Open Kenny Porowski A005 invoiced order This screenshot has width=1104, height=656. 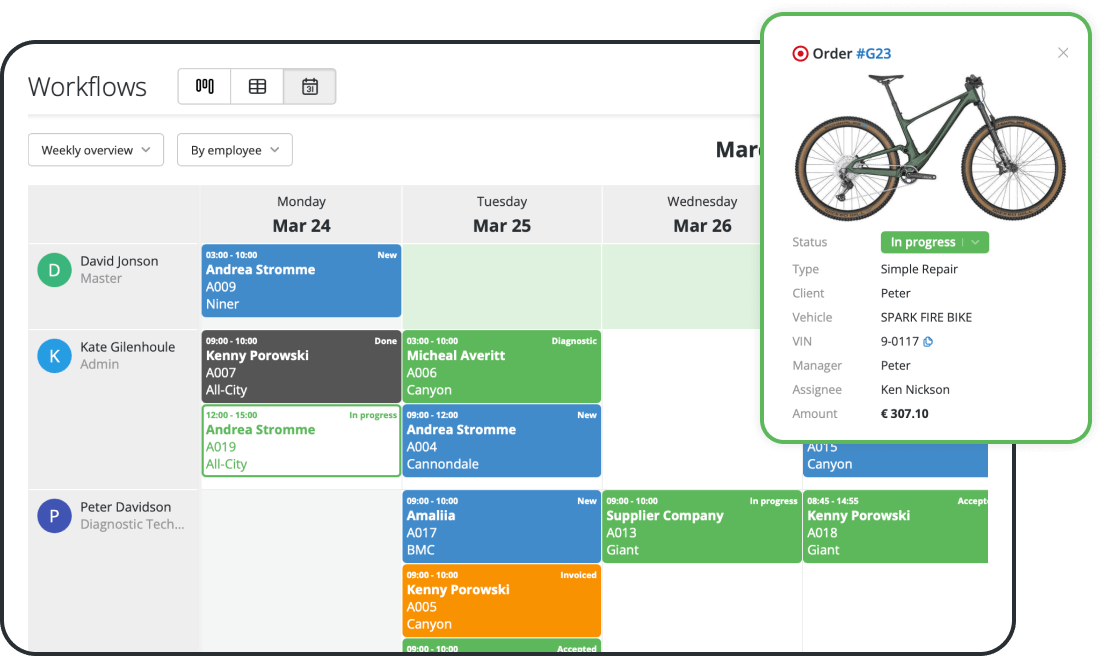pyautogui.click(x=501, y=600)
